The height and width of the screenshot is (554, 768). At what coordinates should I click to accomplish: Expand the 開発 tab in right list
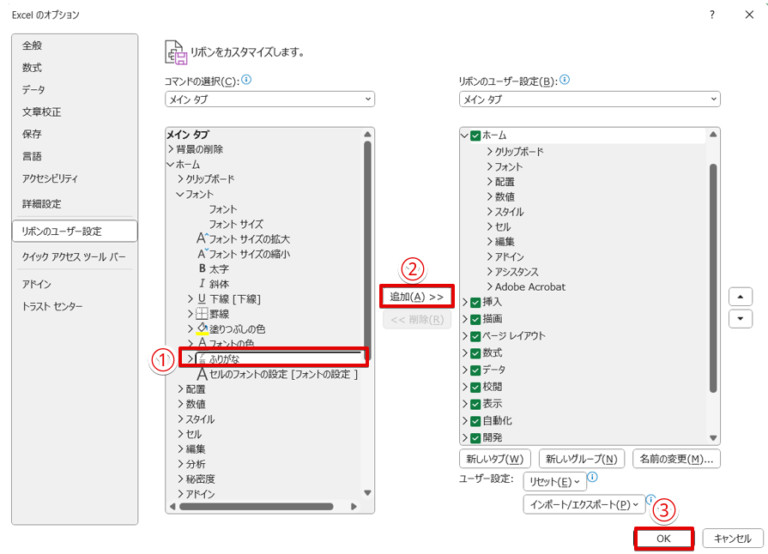click(465, 437)
